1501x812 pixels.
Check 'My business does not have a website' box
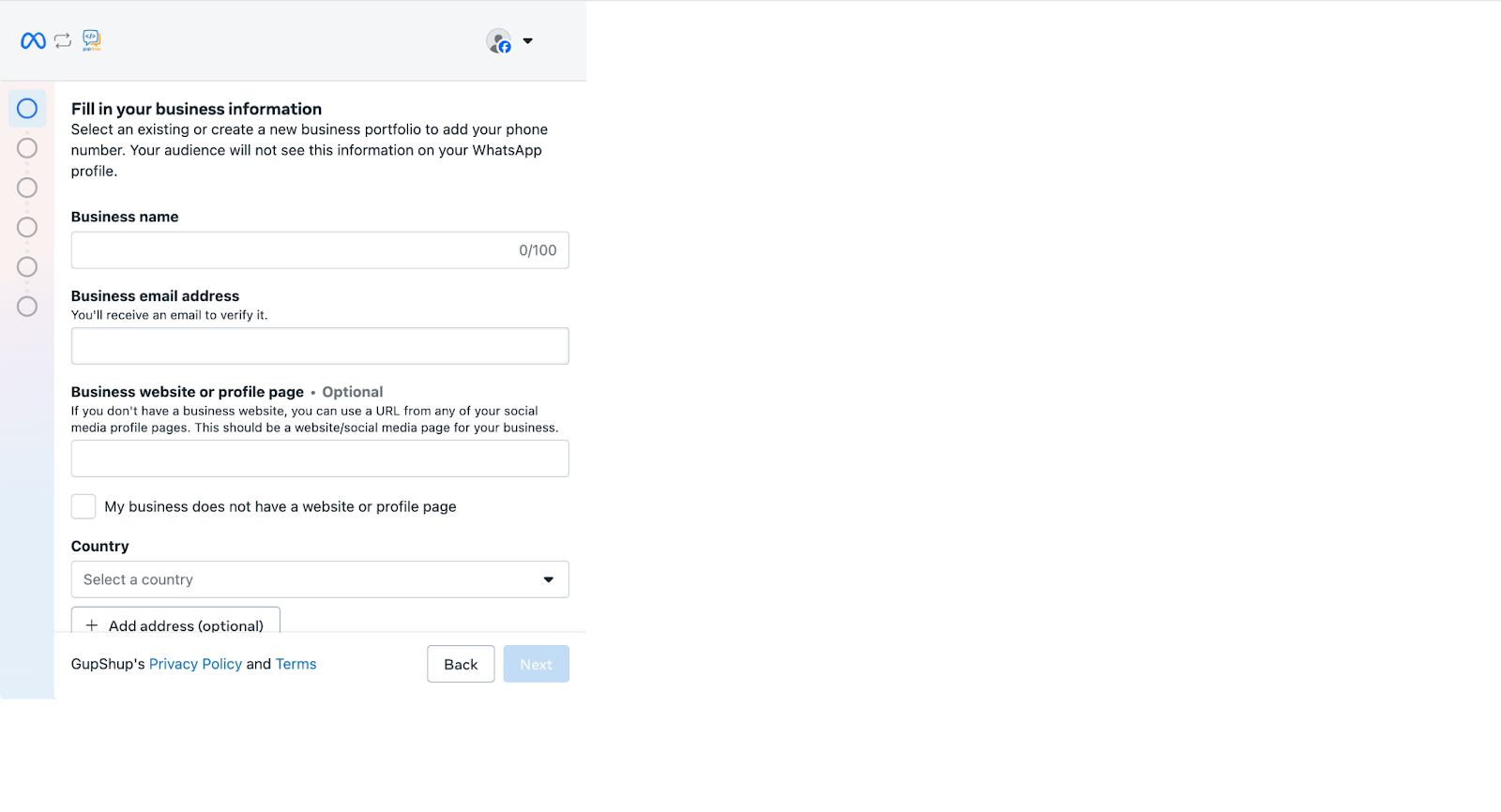tap(83, 506)
